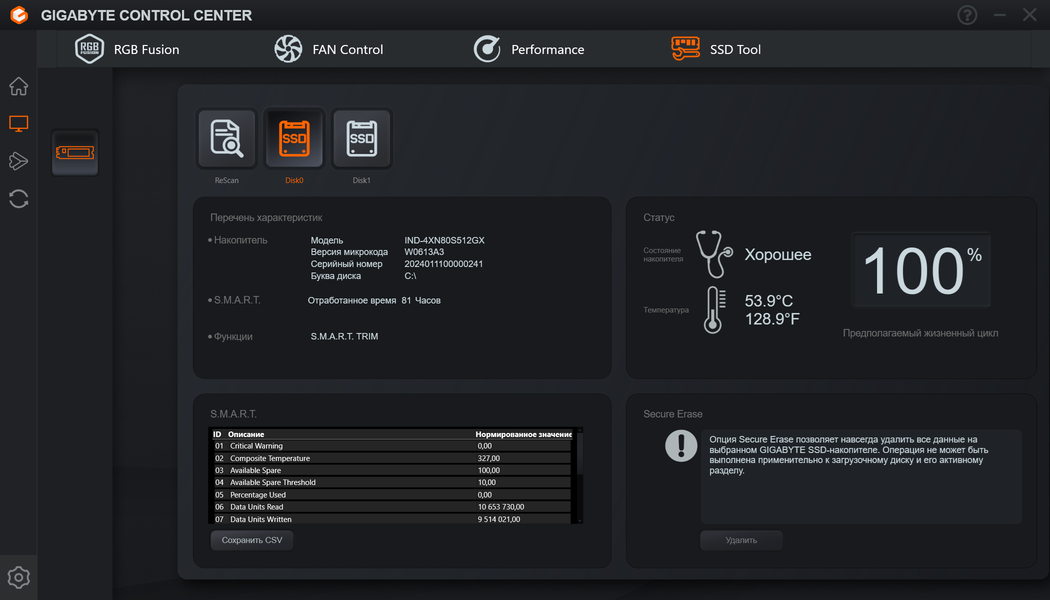The image size is (1050, 600).
Task: Click the Хорошее drive status text
Action: (x=778, y=254)
